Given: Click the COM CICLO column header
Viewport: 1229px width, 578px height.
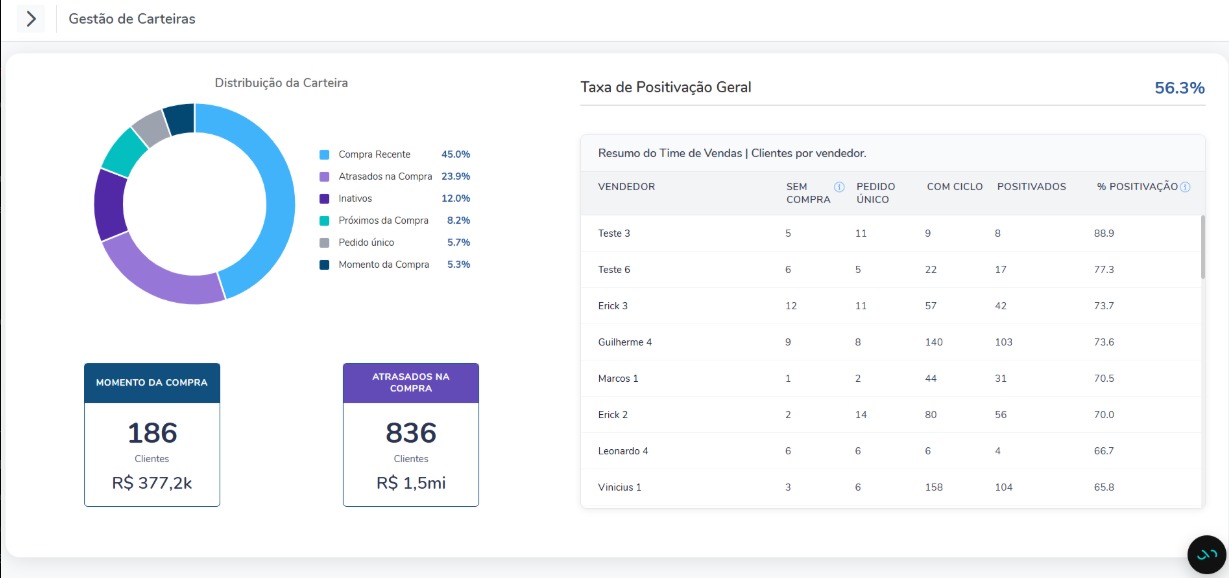Looking at the screenshot, I should [954, 187].
